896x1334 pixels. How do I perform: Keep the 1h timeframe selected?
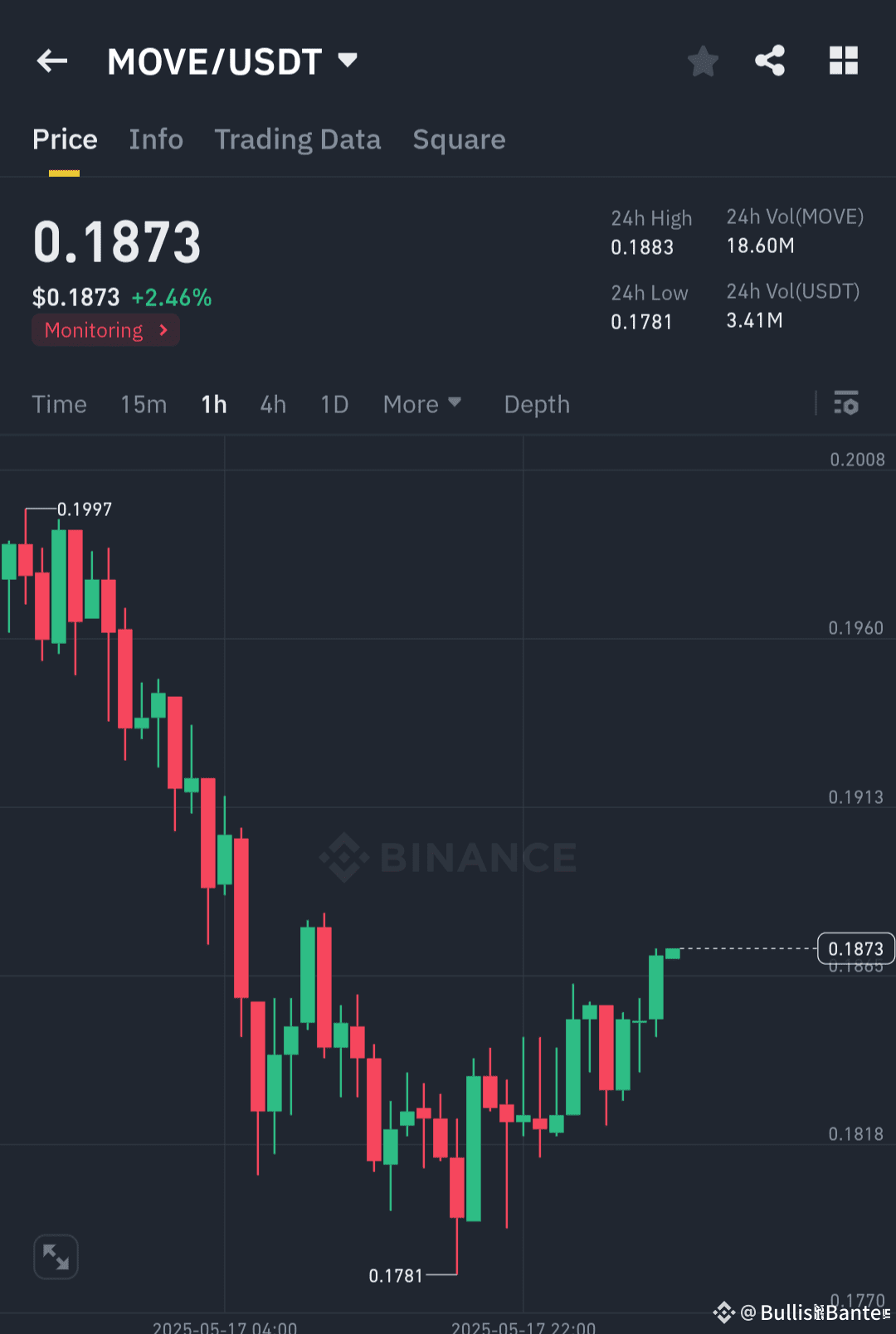tap(212, 404)
